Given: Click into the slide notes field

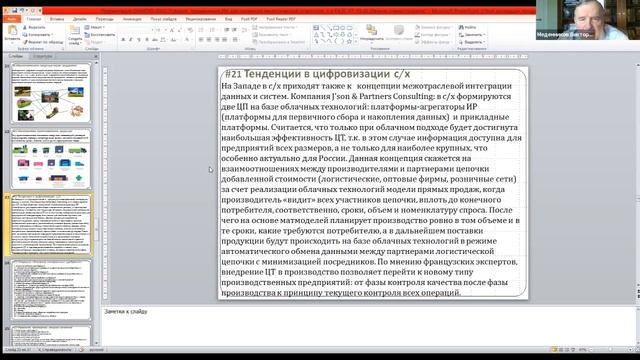Looking at the screenshot, I should pos(369,326).
